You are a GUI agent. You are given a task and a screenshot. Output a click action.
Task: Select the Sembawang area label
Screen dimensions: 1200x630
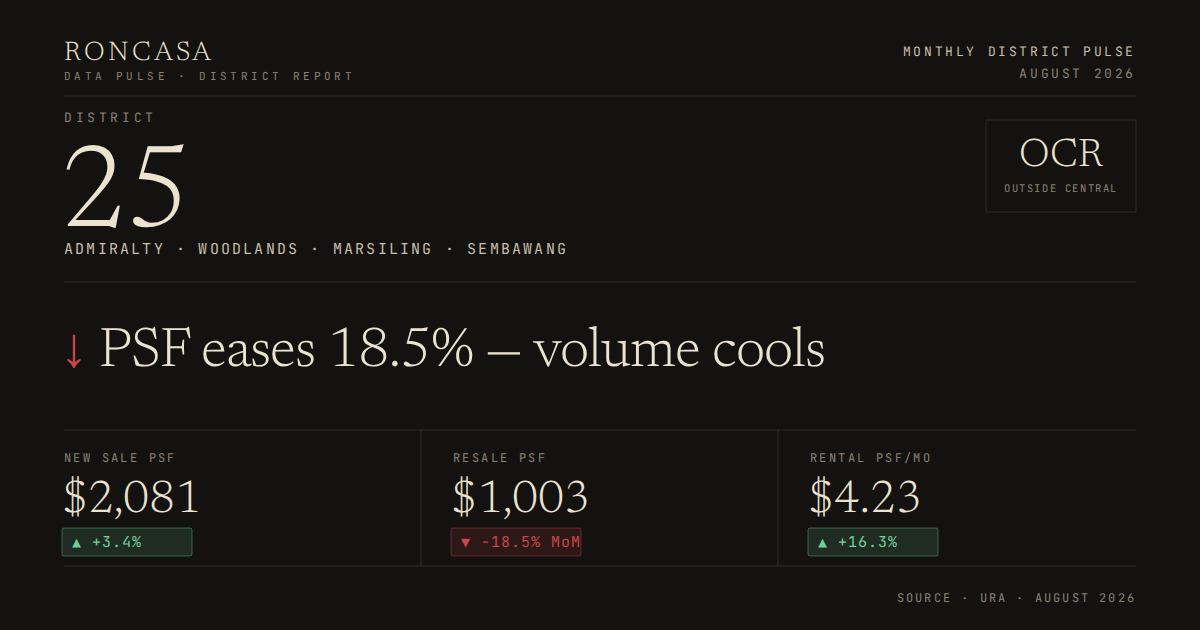(x=517, y=249)
